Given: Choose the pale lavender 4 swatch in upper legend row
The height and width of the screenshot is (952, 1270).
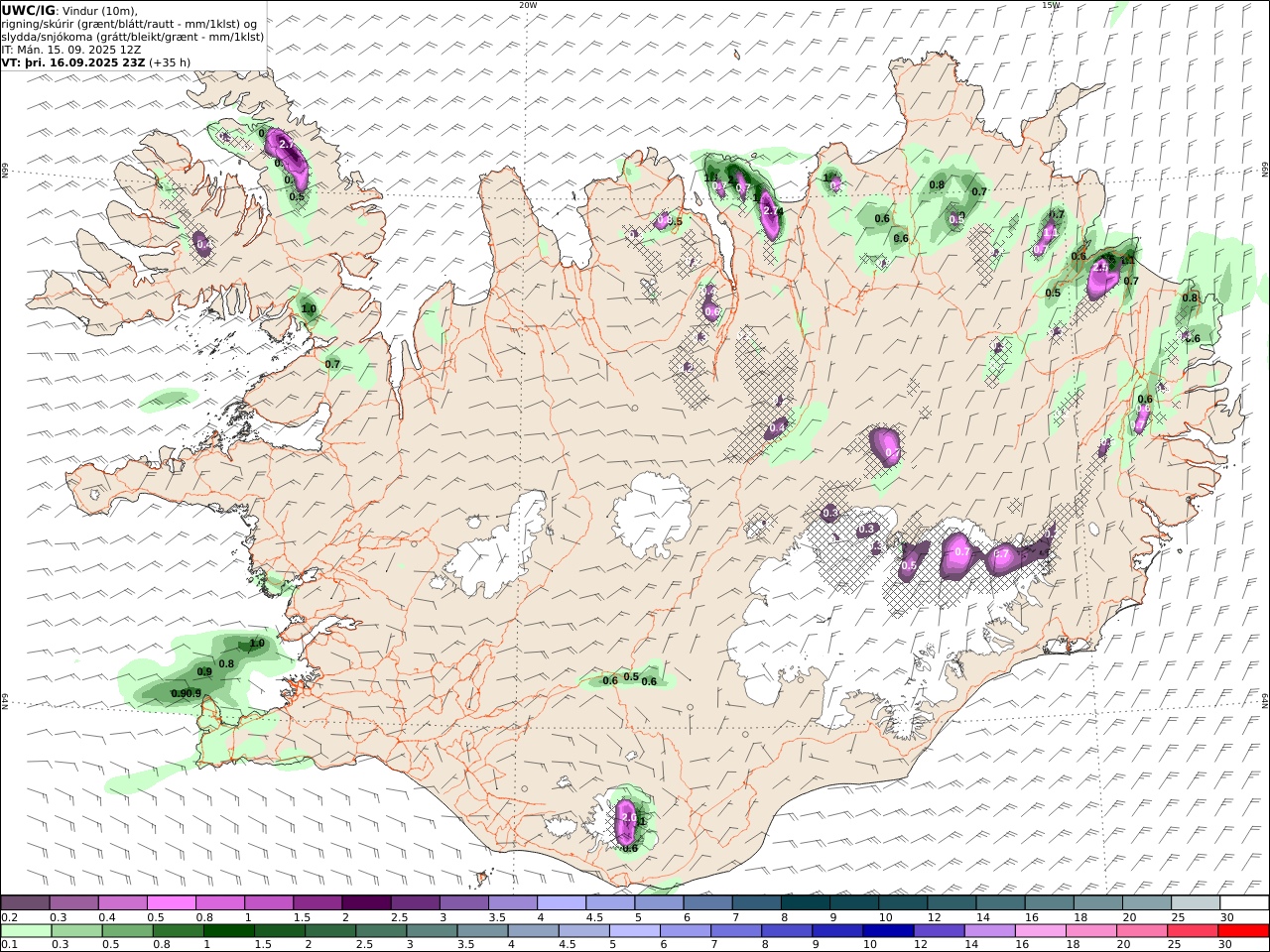Looking at the screenshot, I should [x=561, y=902].
